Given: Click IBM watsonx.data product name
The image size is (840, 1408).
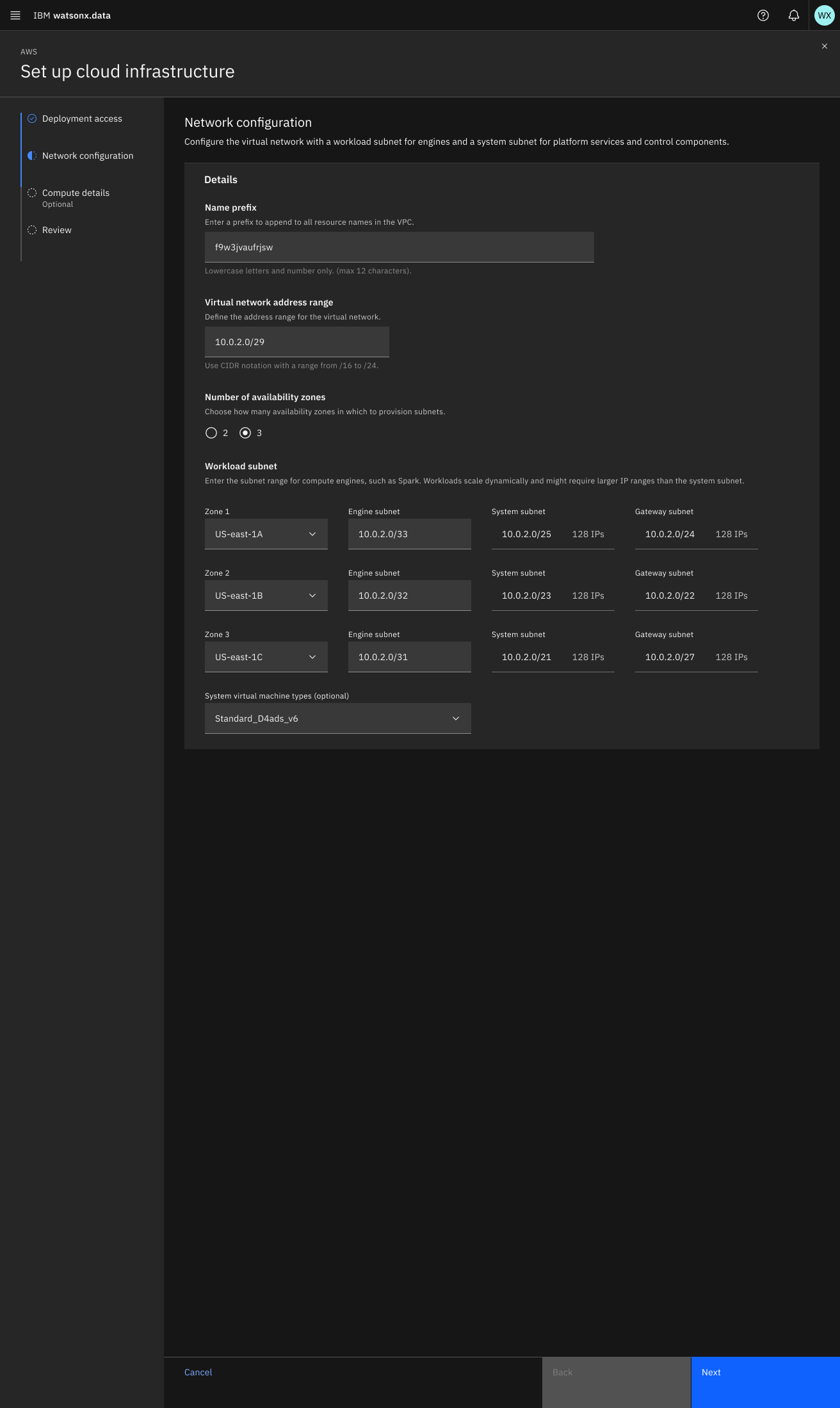Looking at the screenshot, I should [72, 15].
